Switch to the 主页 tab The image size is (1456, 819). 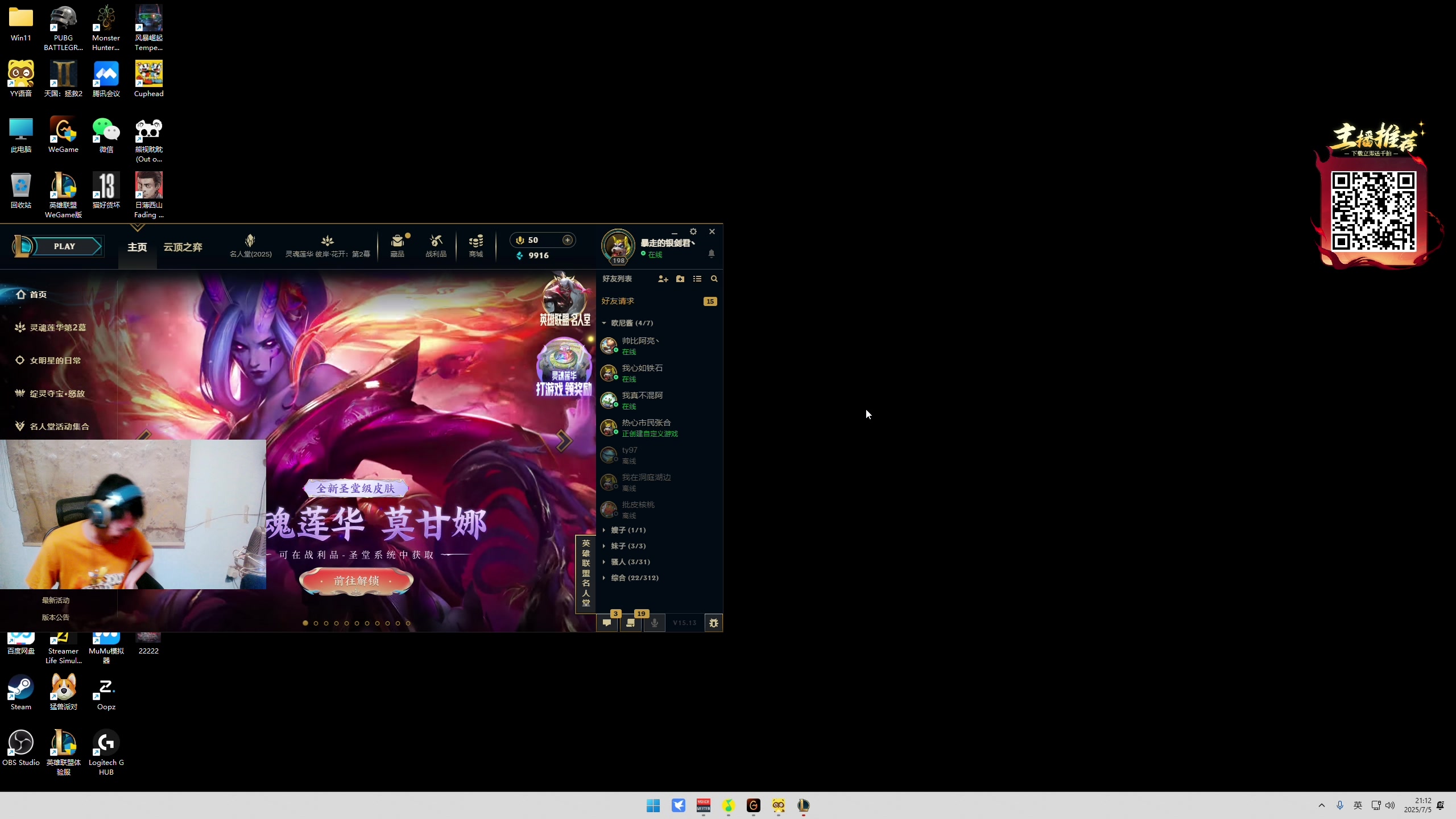point(137,247)
